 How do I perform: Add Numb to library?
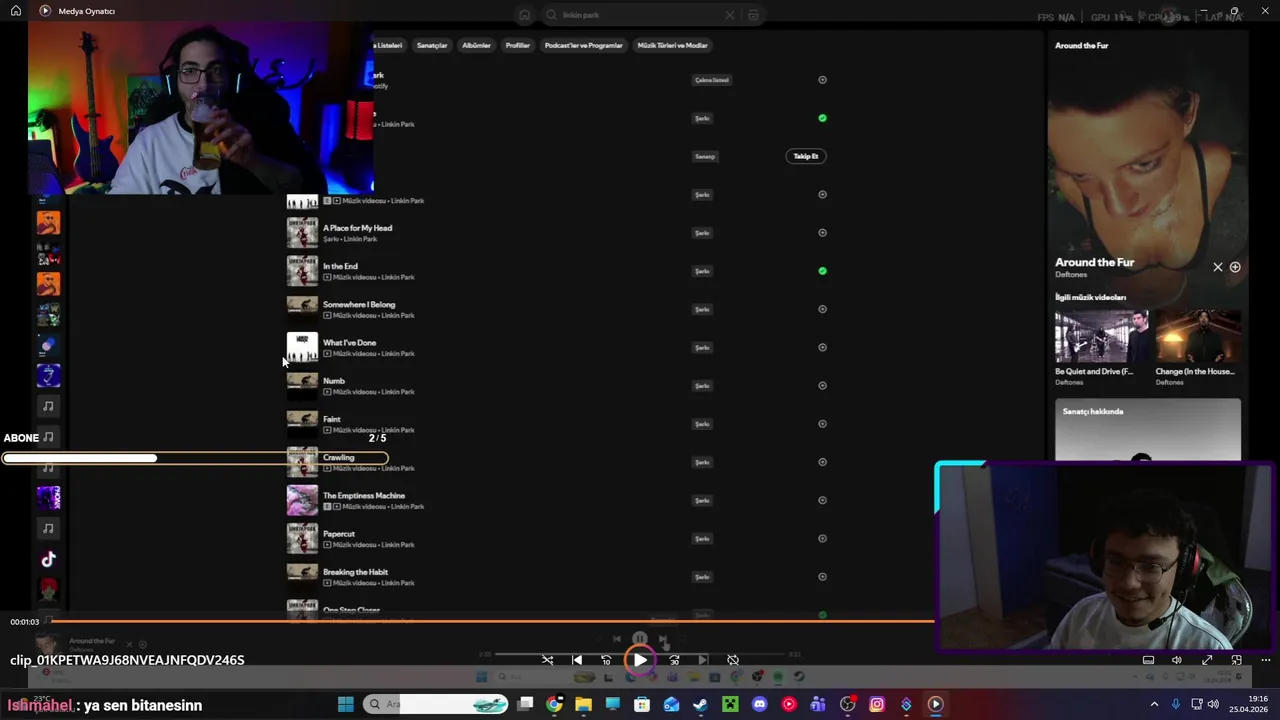point(823,386)
